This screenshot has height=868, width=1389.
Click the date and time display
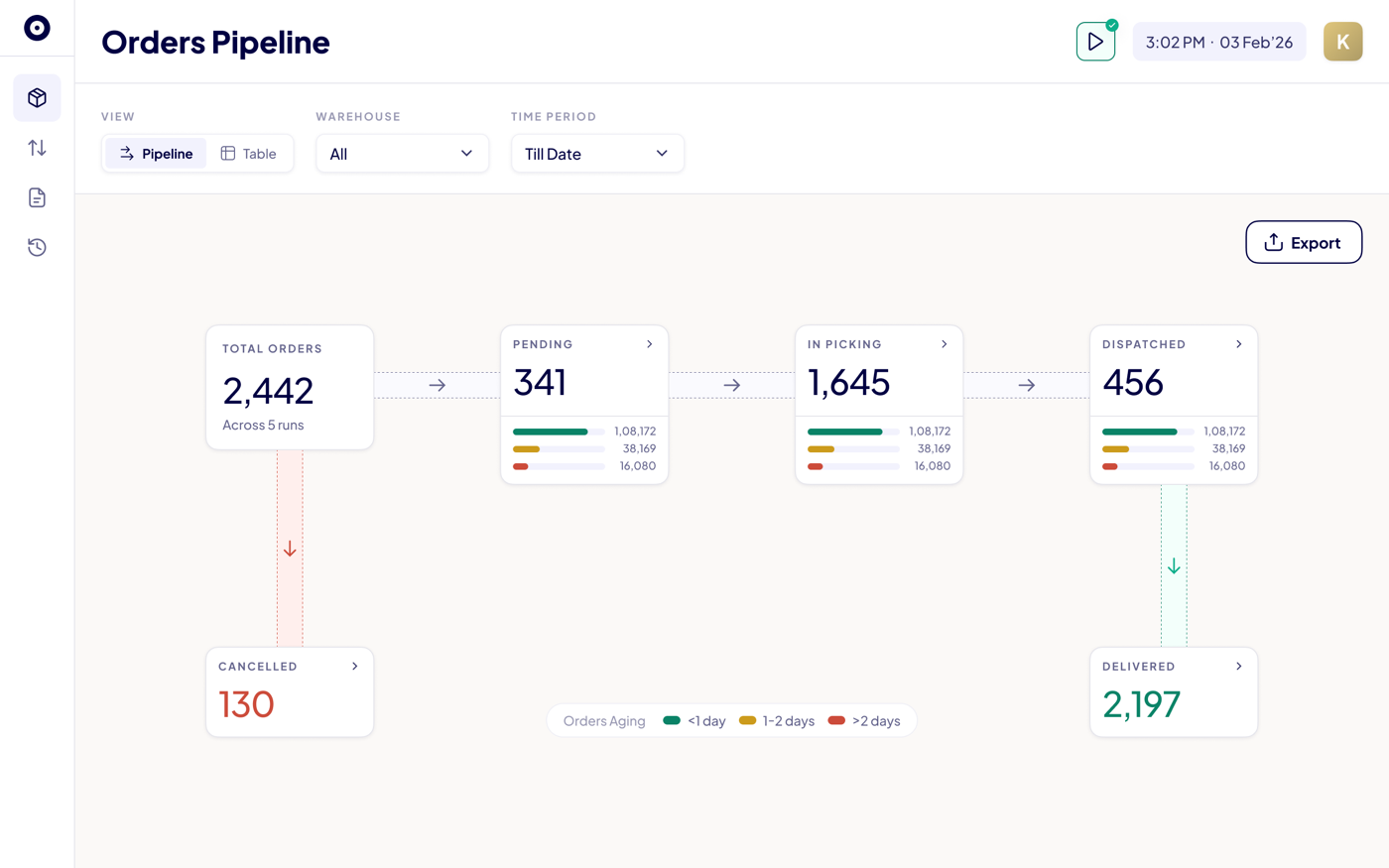(1219, 42)
